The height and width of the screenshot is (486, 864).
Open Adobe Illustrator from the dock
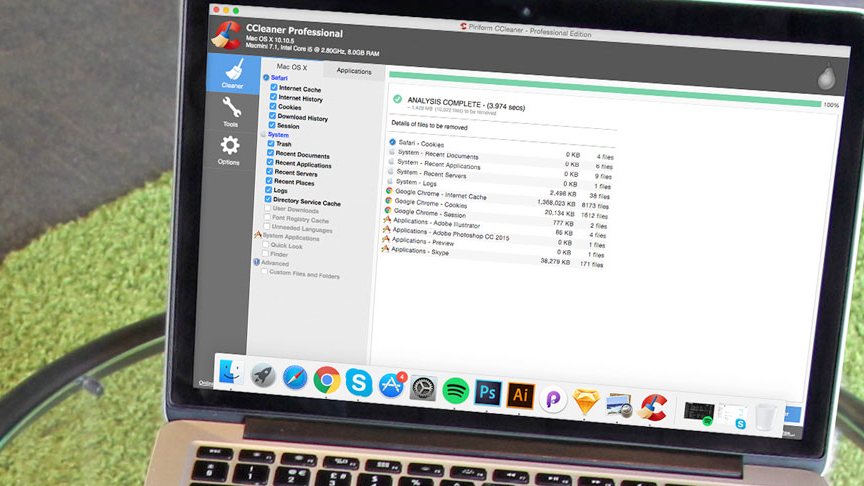click(x=520, y=395)
